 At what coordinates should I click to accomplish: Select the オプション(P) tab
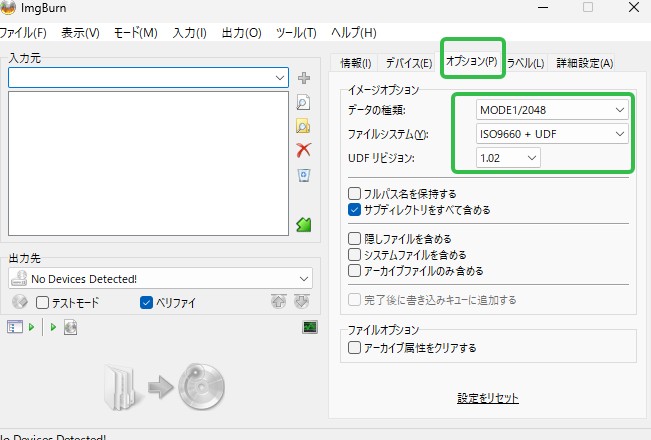(472, 61)
